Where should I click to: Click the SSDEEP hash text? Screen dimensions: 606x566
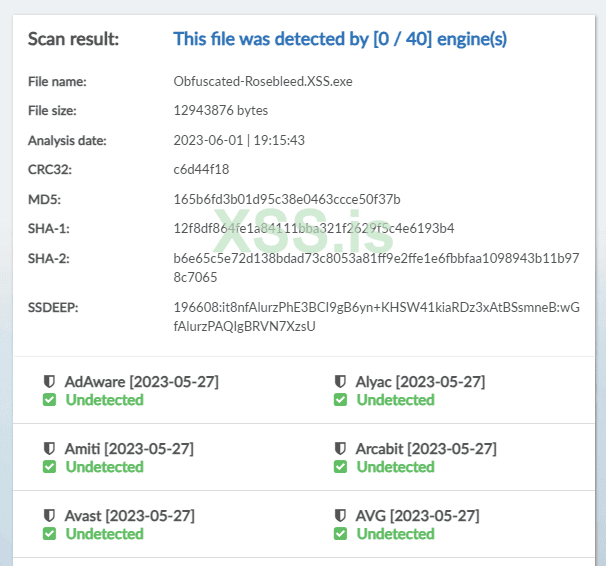[x=376, y=316]
